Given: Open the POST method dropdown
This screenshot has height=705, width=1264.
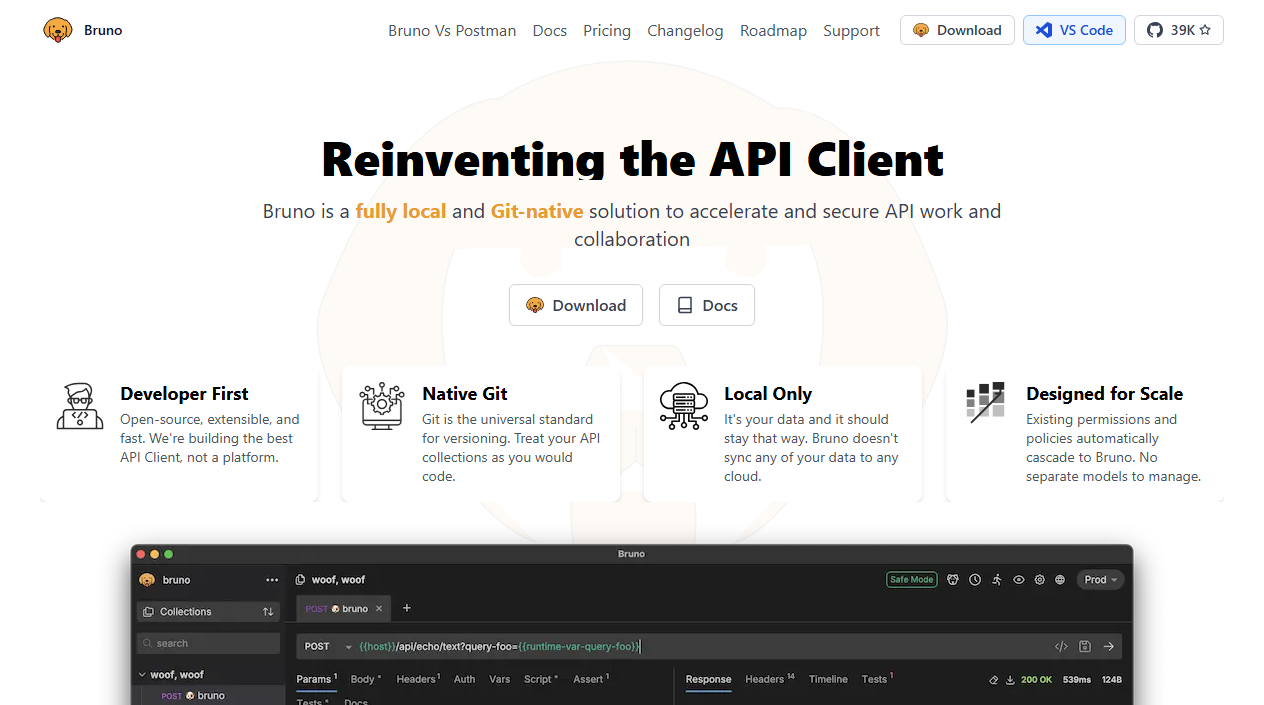Looking at the screenshot, I should [x=328, y=647].
